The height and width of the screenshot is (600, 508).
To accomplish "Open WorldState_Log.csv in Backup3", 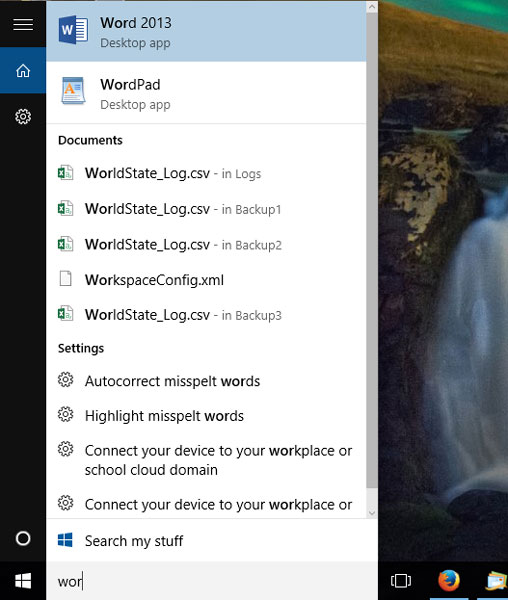I will pyautogui.click(x=206, y=315).
